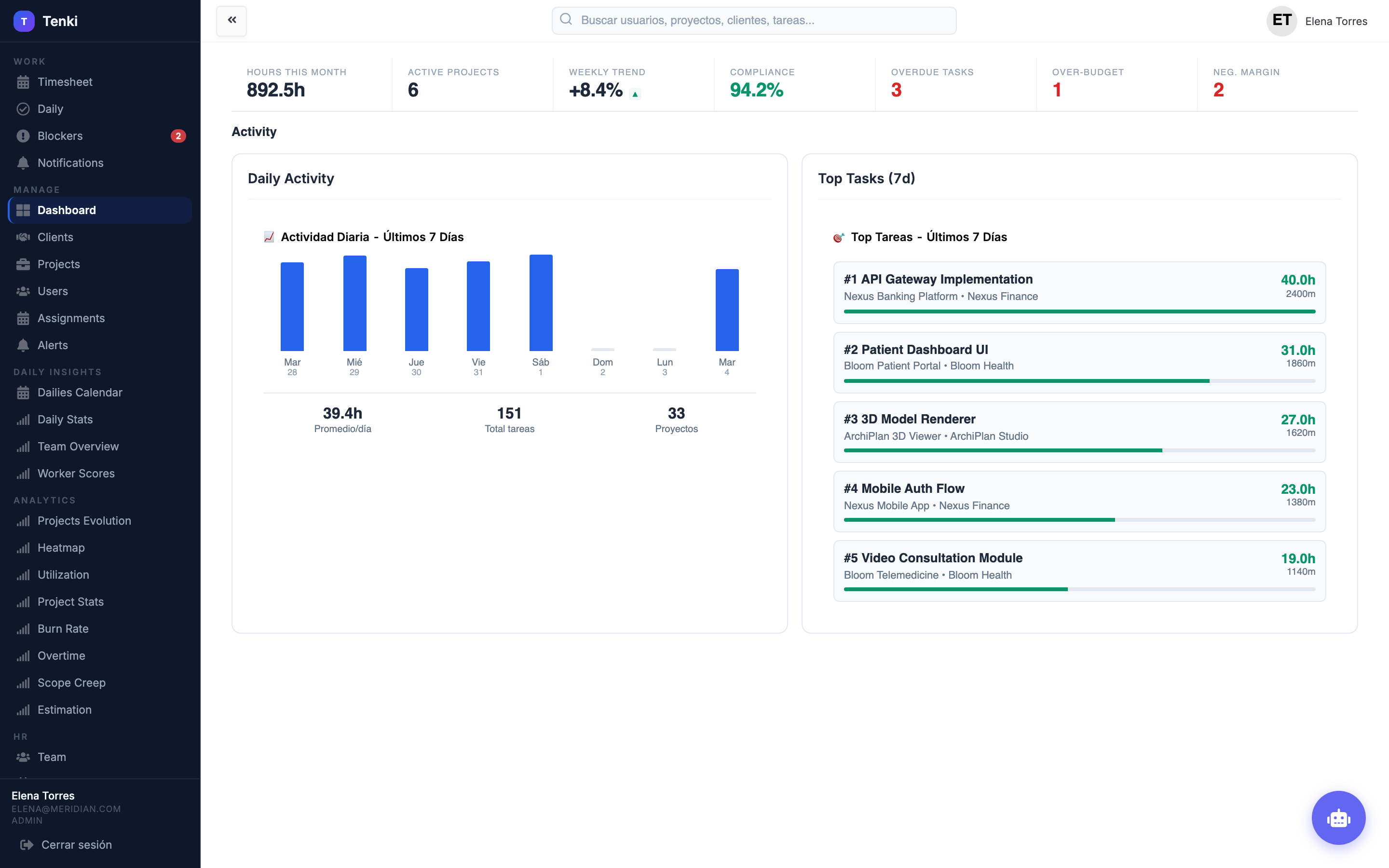Click the 40.0h value on API Gateway
1389x868 pixels.
(1298, 280)
